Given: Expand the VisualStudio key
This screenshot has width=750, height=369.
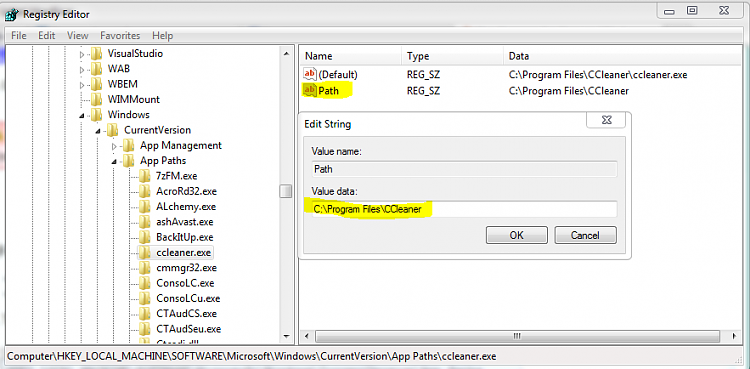Looking at the screenshot, I should [x=82, y=54].
